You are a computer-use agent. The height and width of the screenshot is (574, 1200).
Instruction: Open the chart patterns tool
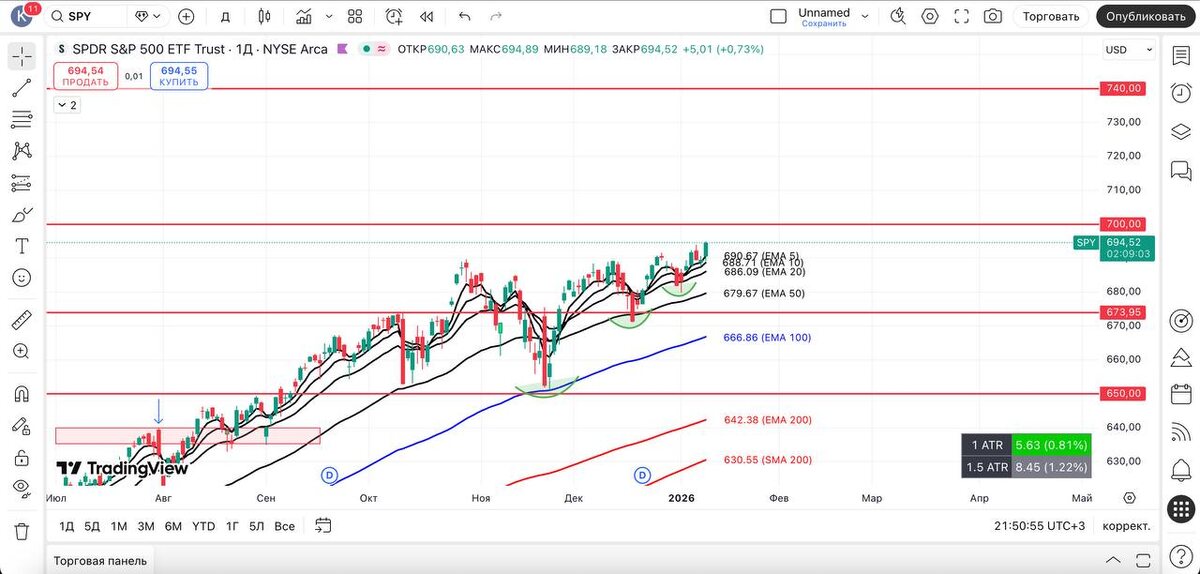tap(21, 151)
